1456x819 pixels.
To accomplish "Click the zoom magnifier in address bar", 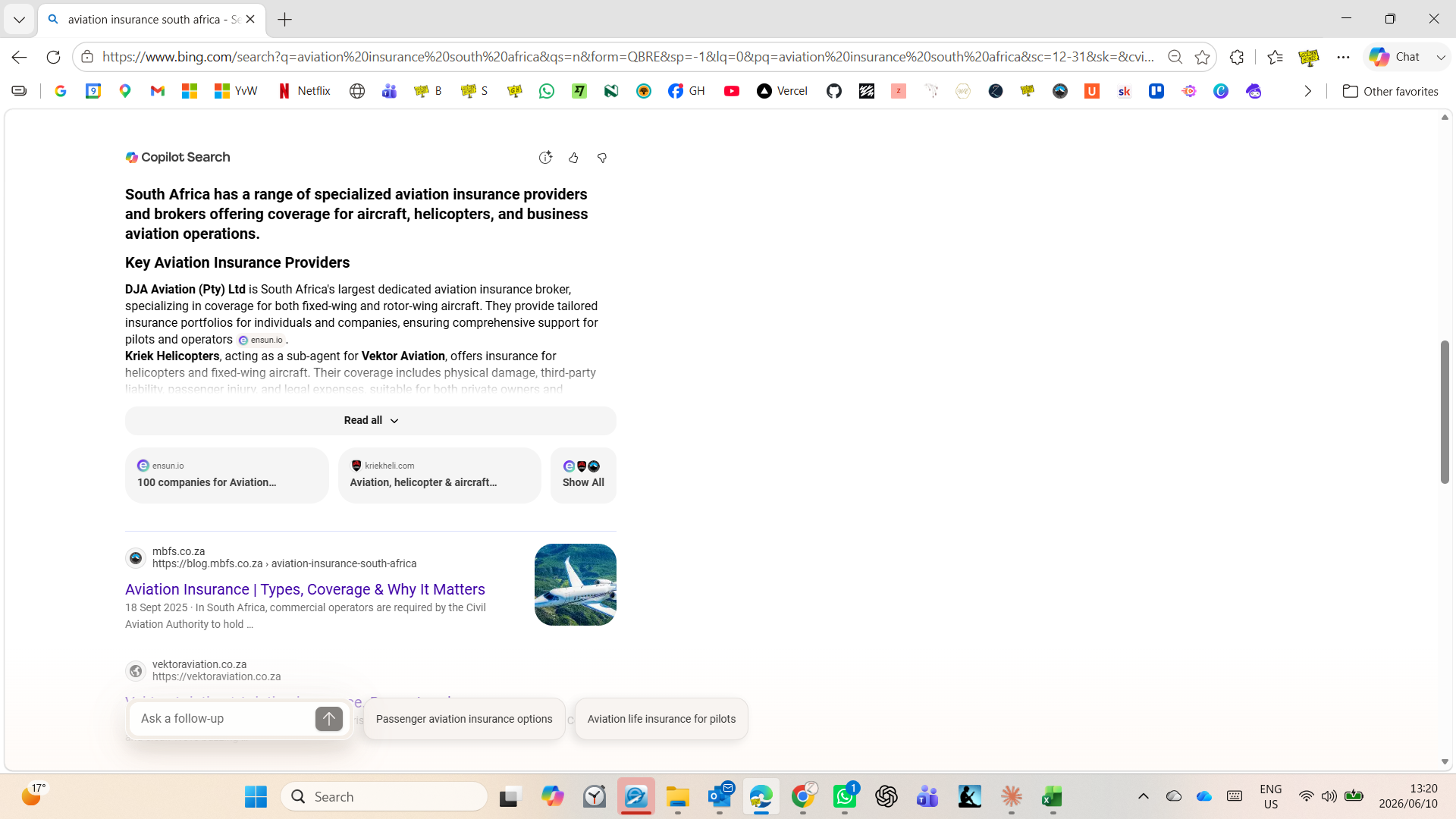I will pyautogui.click(x=1175, y=57).
